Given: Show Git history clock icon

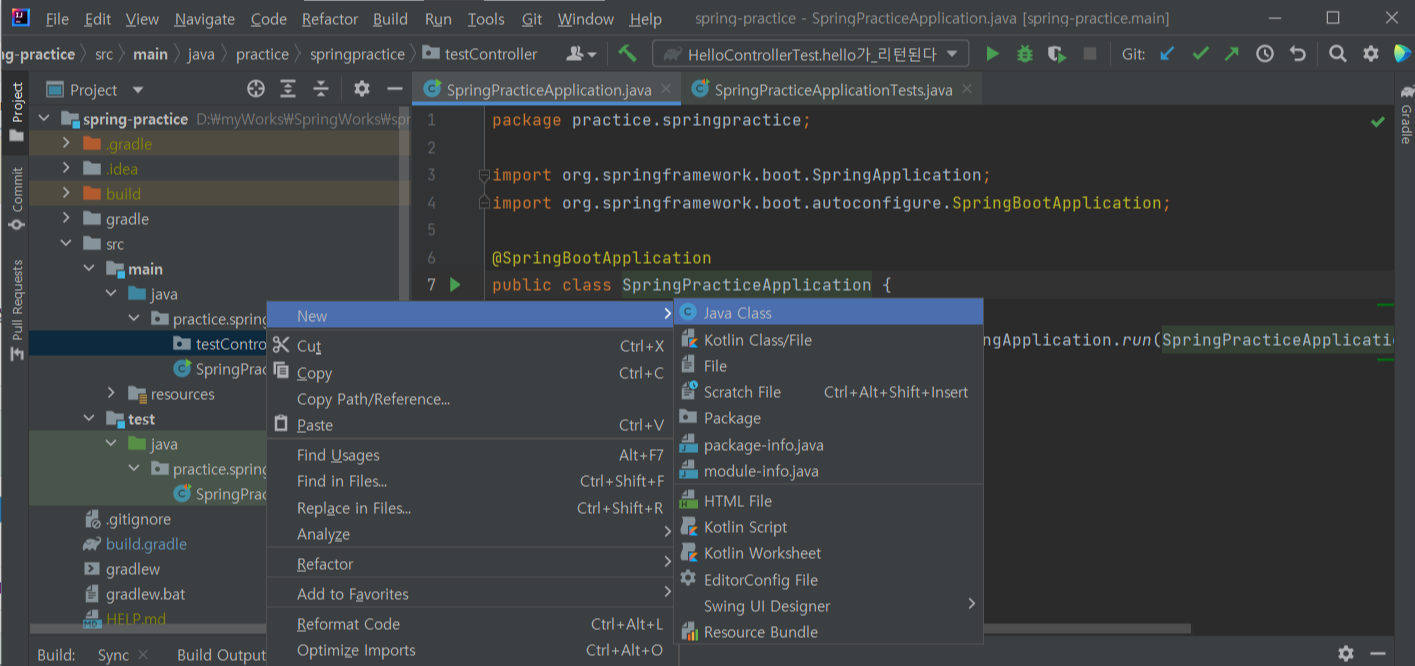Looking at the screenshot, I should click(1265, 54).
